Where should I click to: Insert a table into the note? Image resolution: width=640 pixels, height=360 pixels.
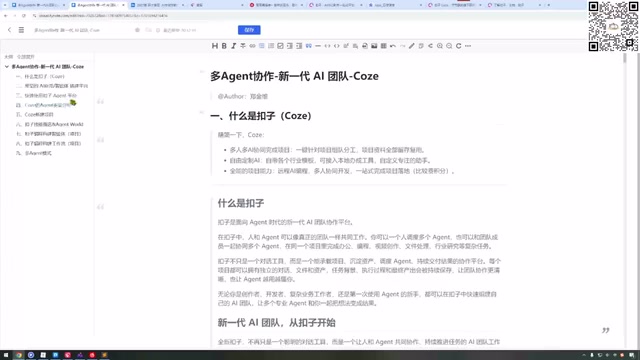pos(383,46)
